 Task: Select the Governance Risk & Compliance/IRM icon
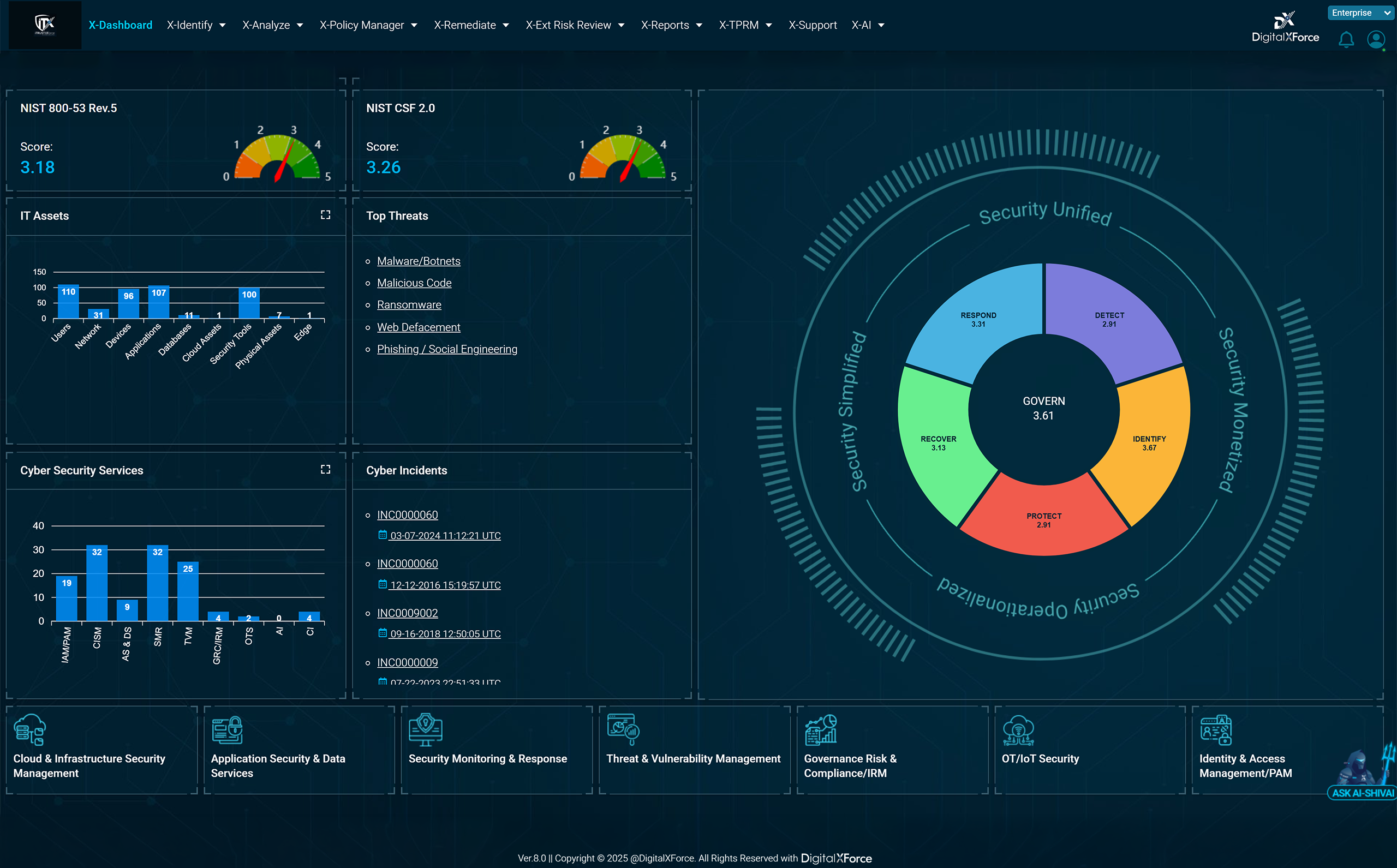pyautogui.click(x=821, y=729)
